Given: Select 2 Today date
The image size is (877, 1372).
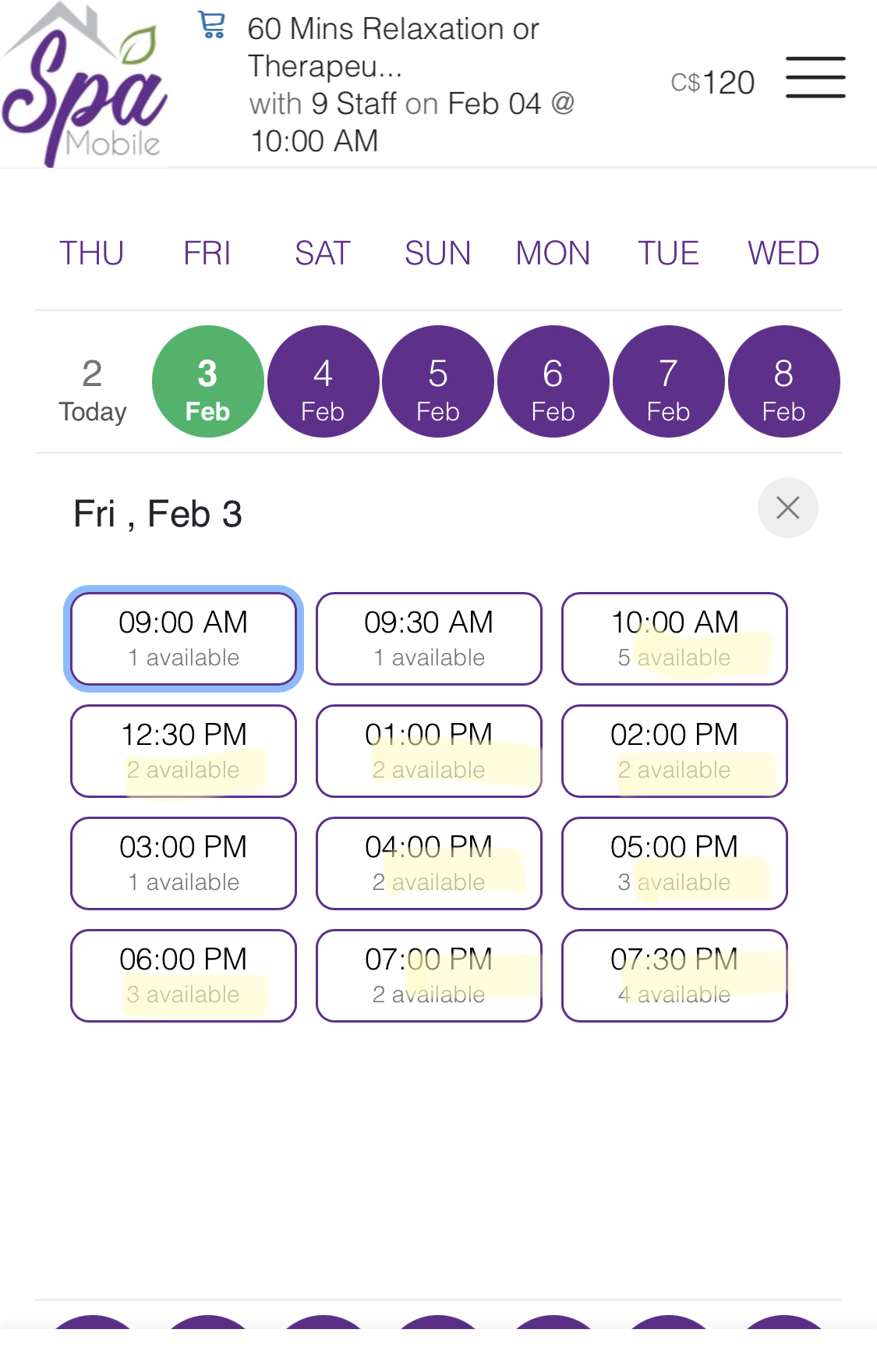Looking at the screenshot, I should pos(92,389).
